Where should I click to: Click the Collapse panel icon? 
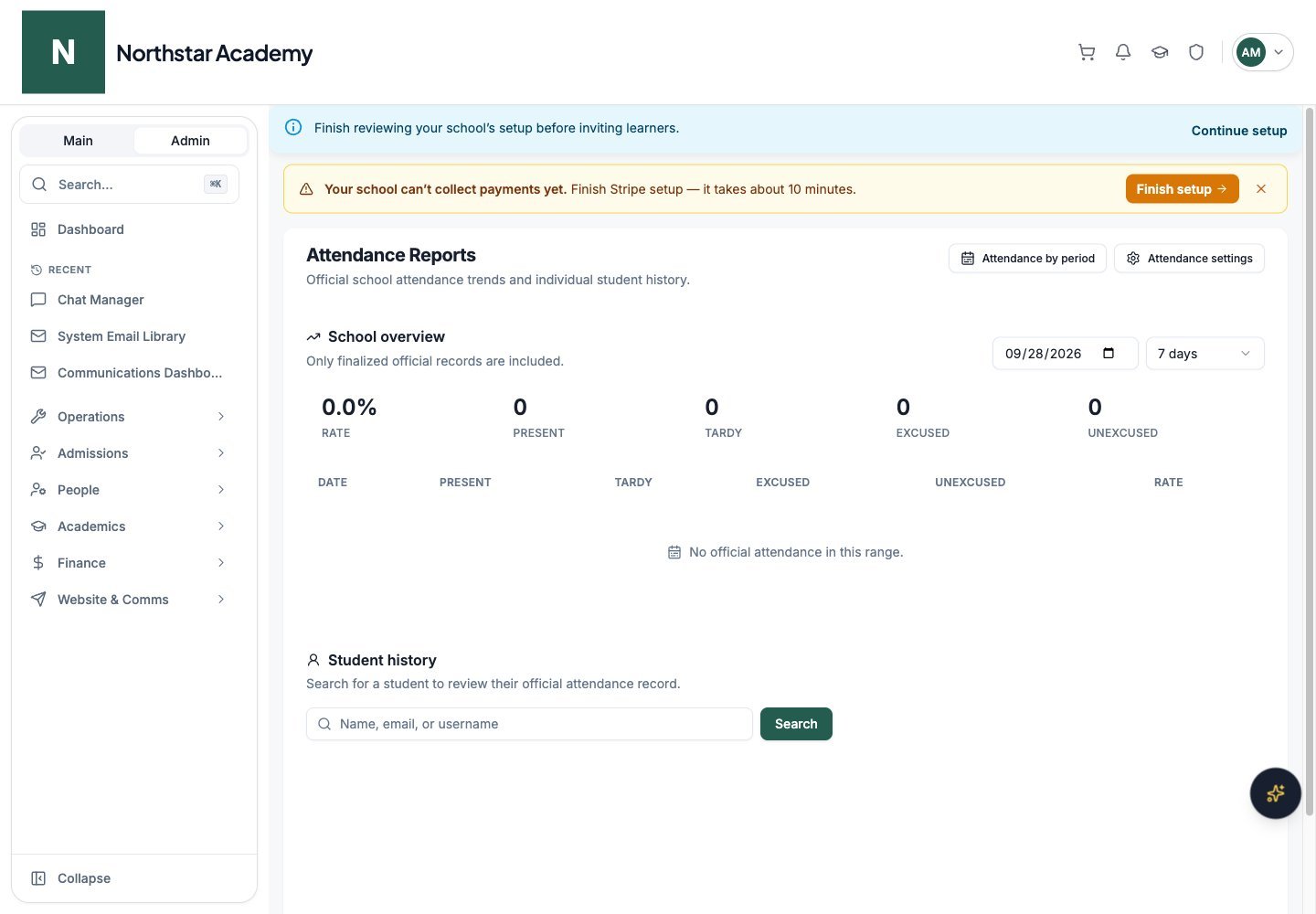coord(38,878)
